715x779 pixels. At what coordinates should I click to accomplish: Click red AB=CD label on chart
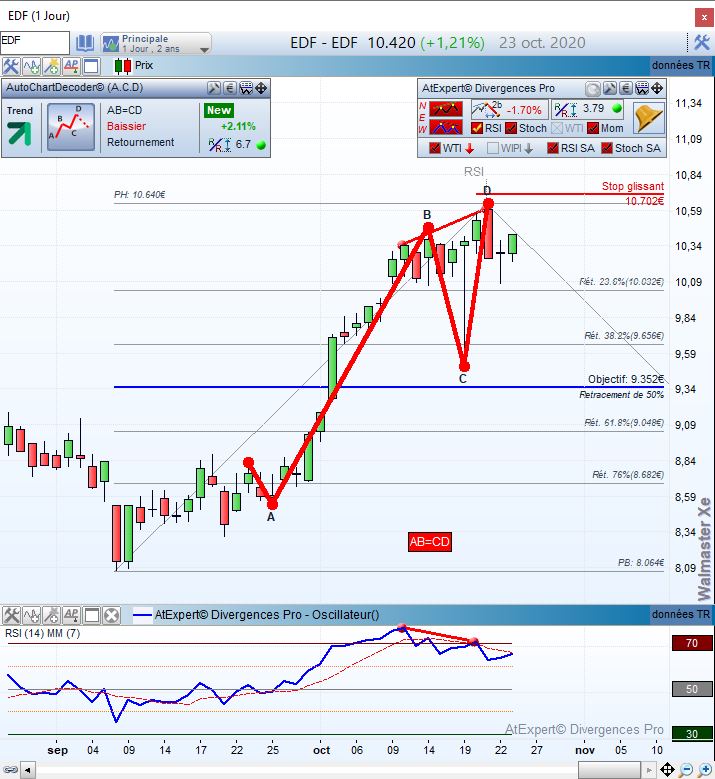click(430, 542)
